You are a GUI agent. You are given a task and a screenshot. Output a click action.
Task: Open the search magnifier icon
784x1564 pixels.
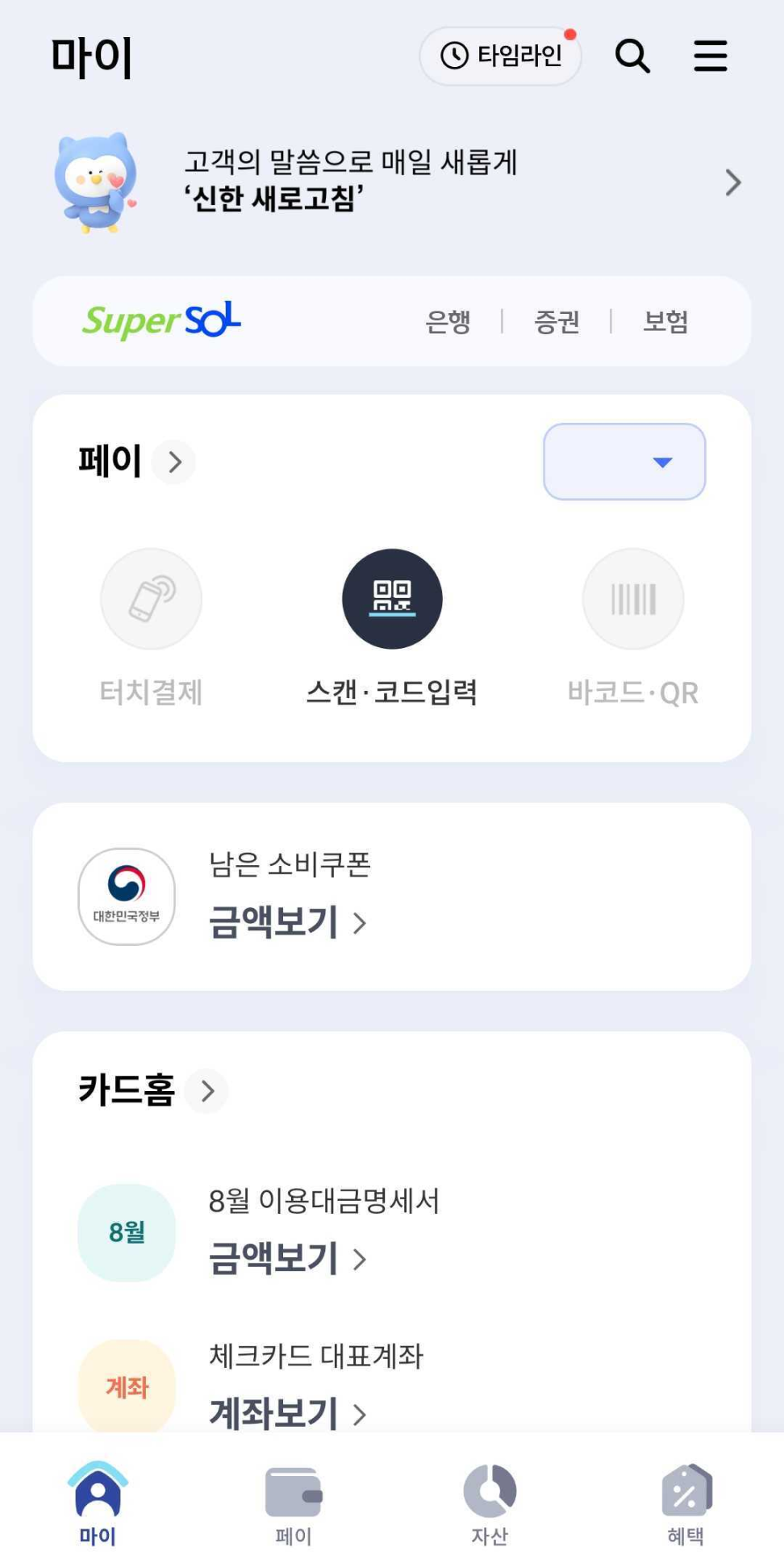632,56
